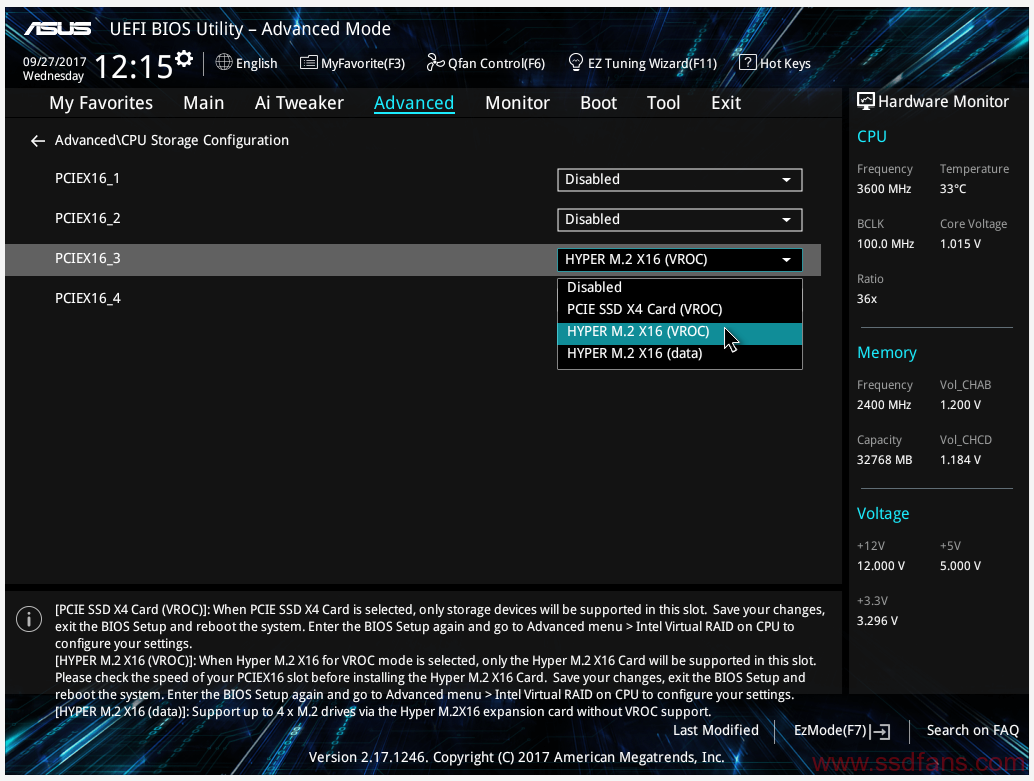Click the 3.296 V value
This screenshot has width=1034, height=781.
(x=877, y=621)
